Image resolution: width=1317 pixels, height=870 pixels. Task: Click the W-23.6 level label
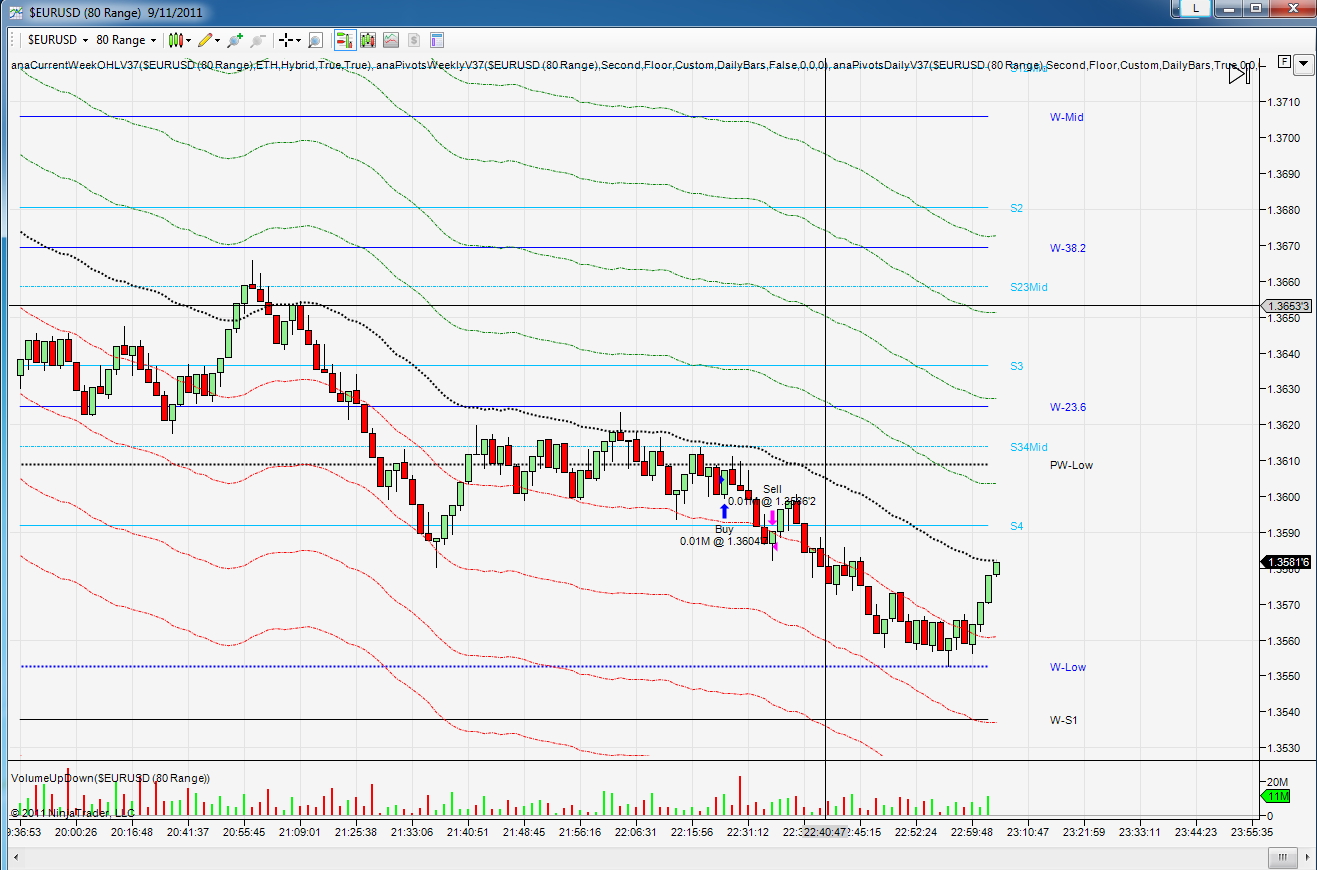point(1068,407)
